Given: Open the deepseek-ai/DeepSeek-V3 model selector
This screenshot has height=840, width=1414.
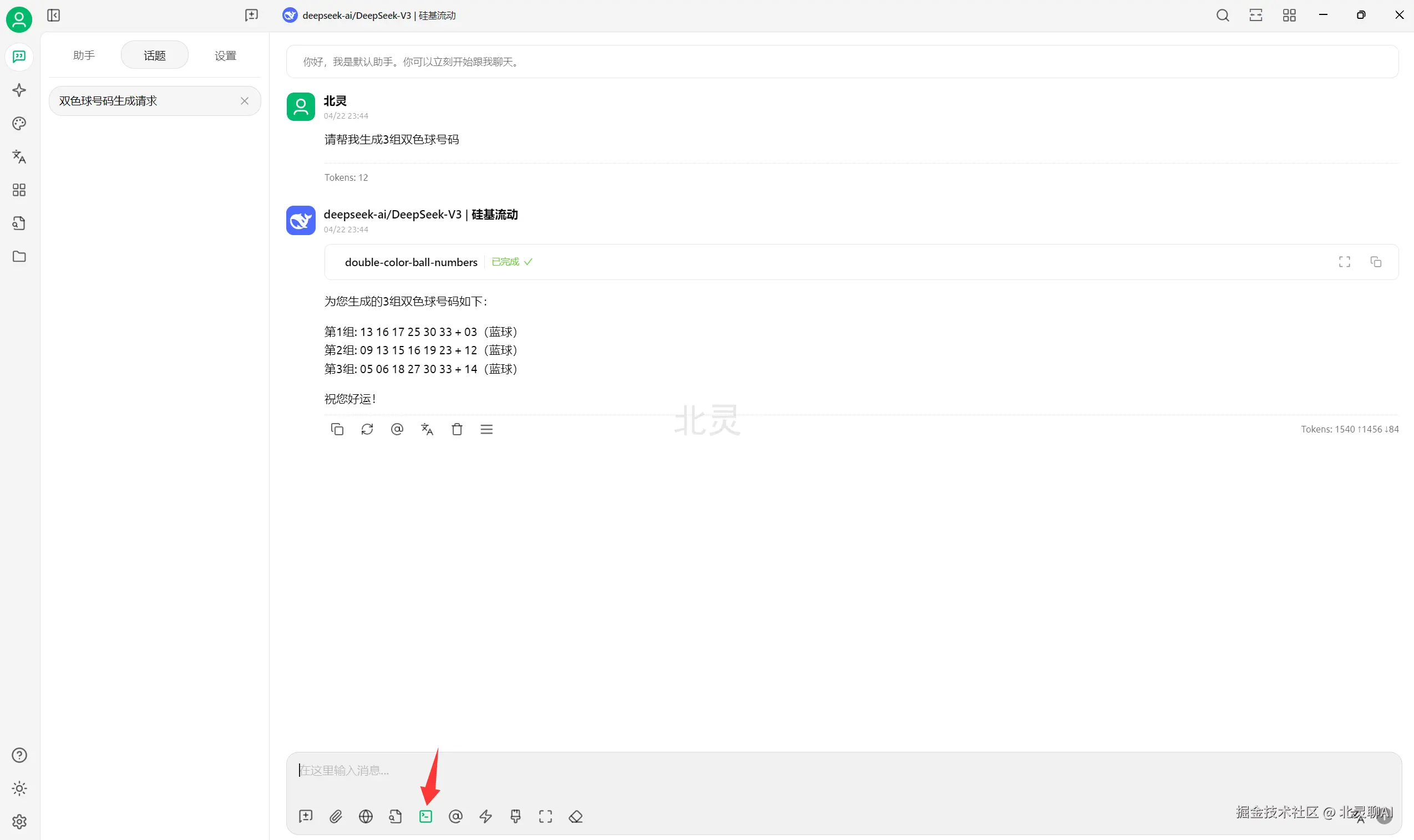Looking at the screenshot, I should (x=369, y=16).
